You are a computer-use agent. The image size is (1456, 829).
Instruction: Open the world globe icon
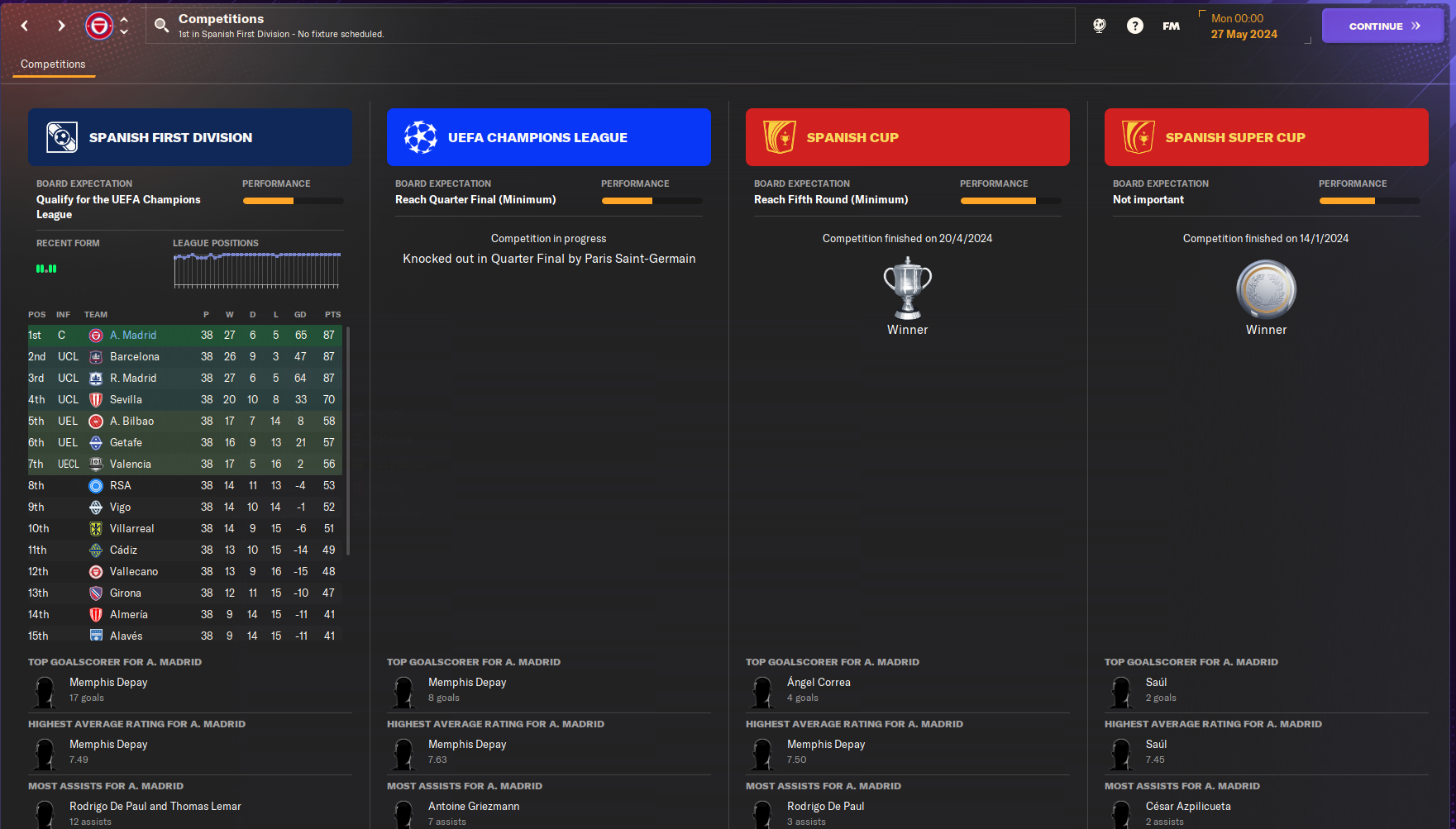[x=1099, y=26]
